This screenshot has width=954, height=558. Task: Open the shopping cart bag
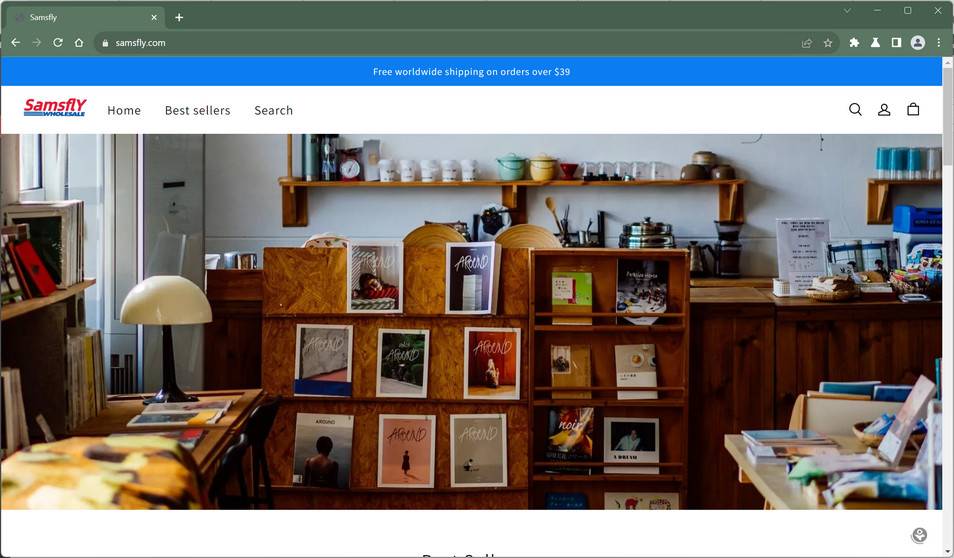point(913,110)
